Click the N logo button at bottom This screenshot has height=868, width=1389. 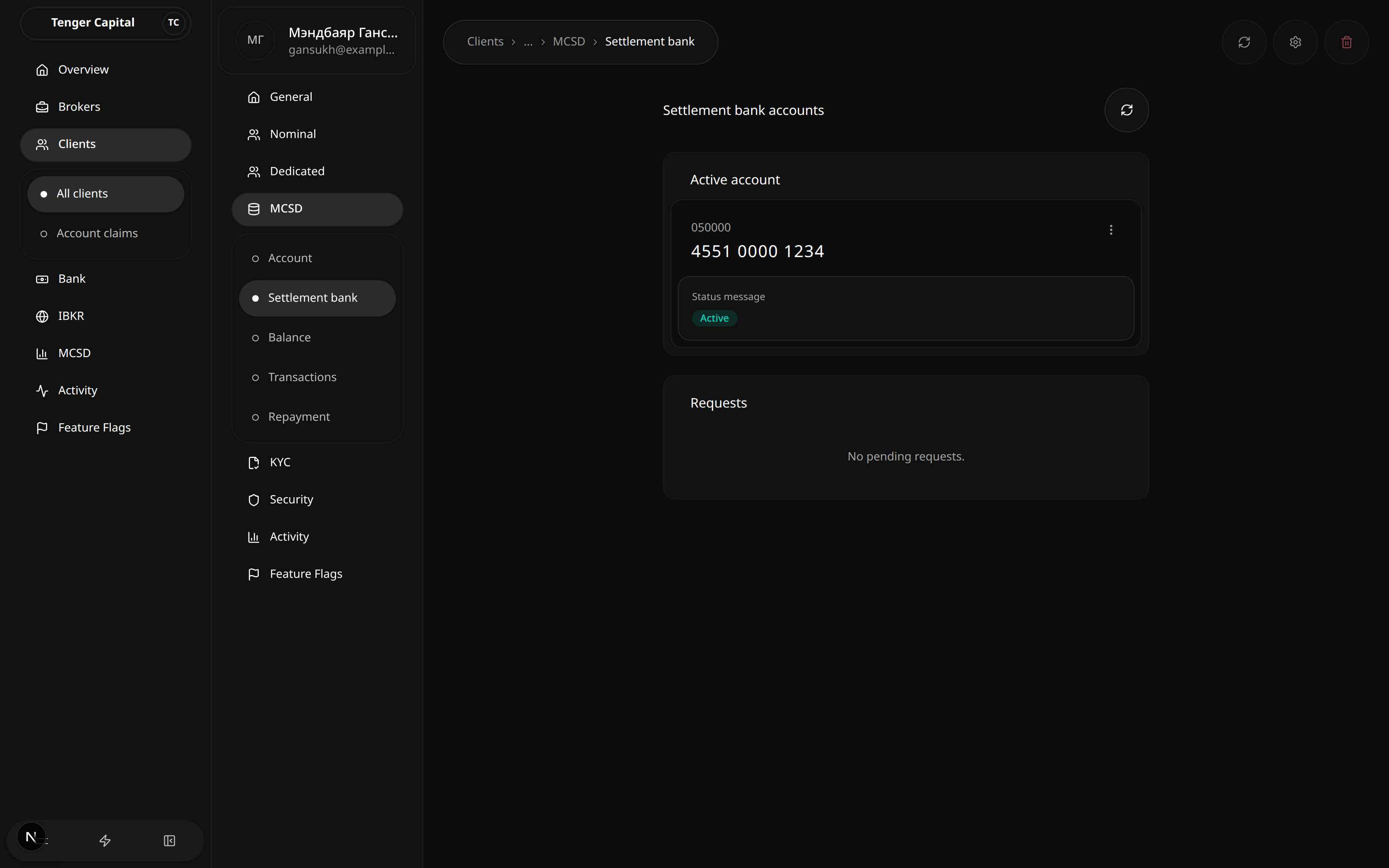click(x=31, y=837)
